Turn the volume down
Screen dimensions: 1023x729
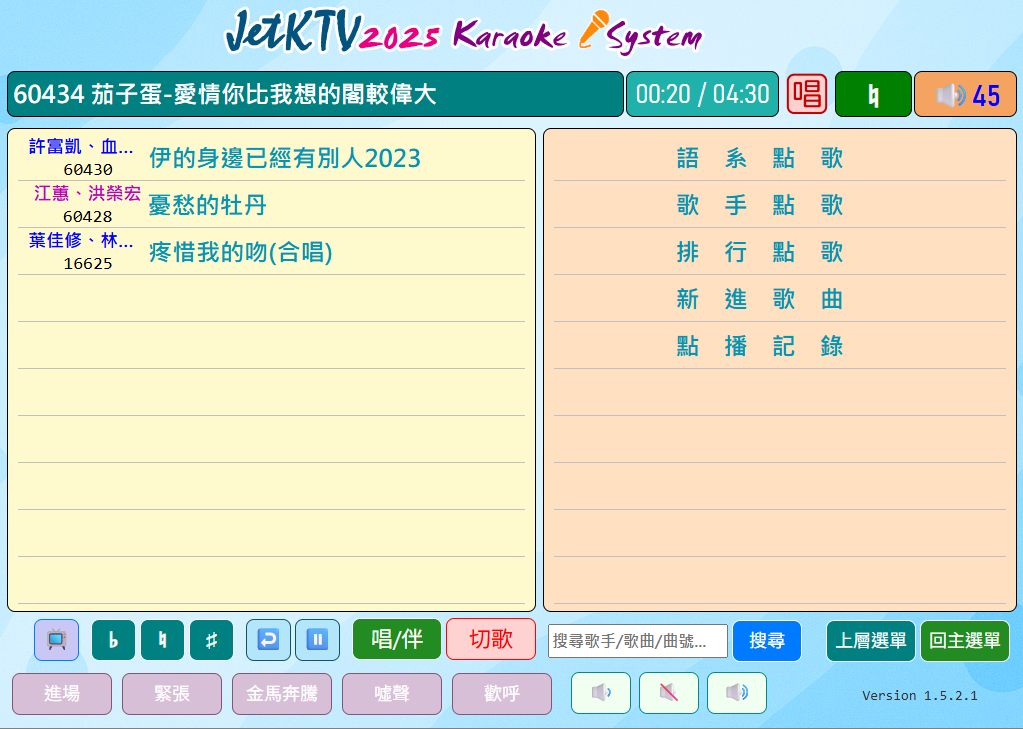point(601,693)
